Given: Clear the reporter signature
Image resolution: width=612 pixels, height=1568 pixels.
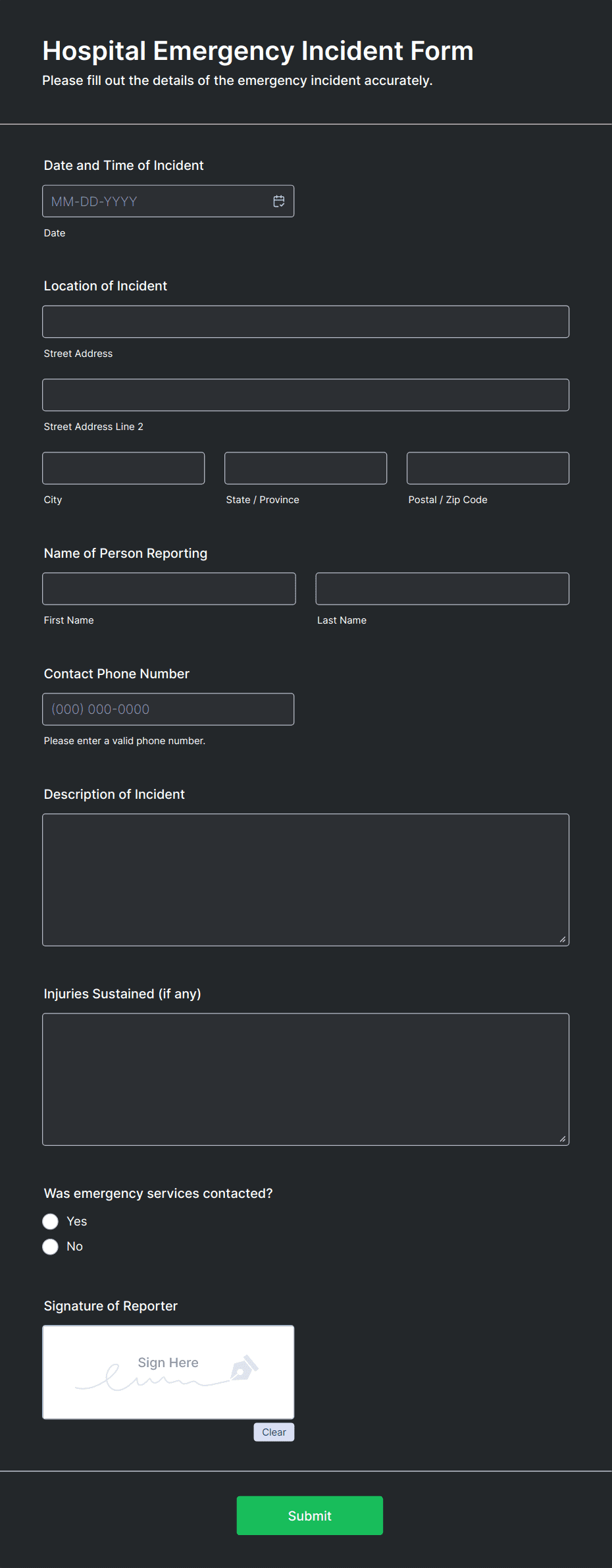Looking at the screenshot, I should [x=274, y=1432].
